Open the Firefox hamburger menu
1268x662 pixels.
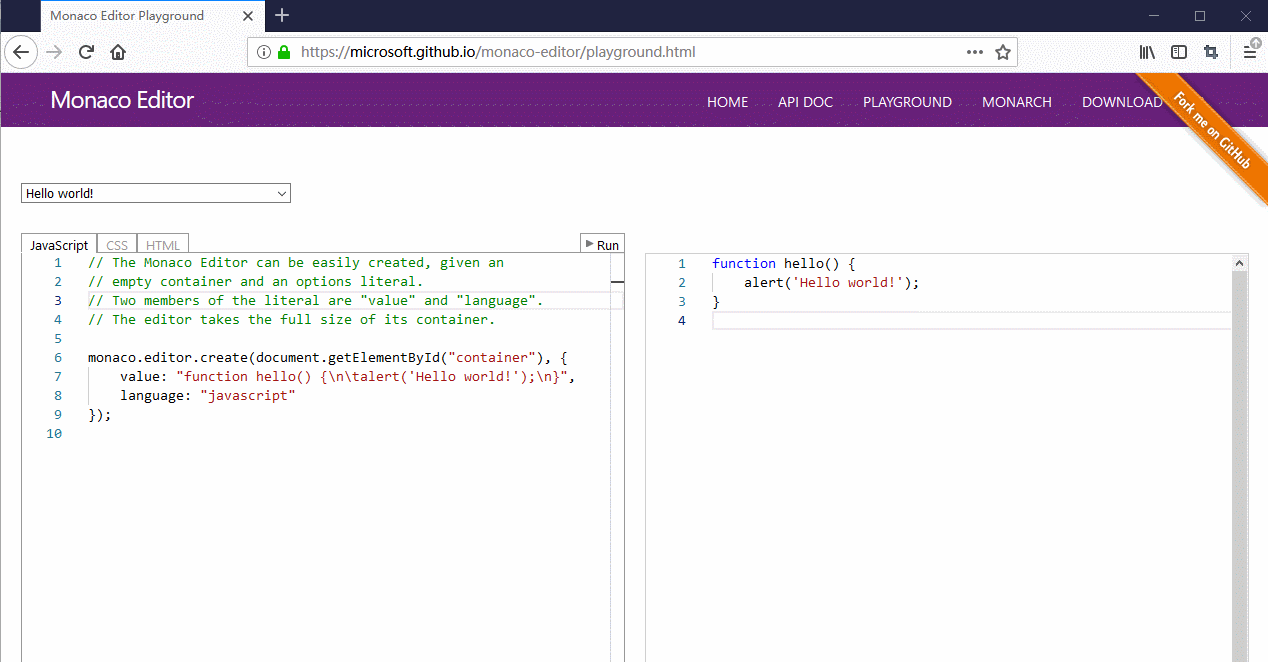click(1247, 52)
